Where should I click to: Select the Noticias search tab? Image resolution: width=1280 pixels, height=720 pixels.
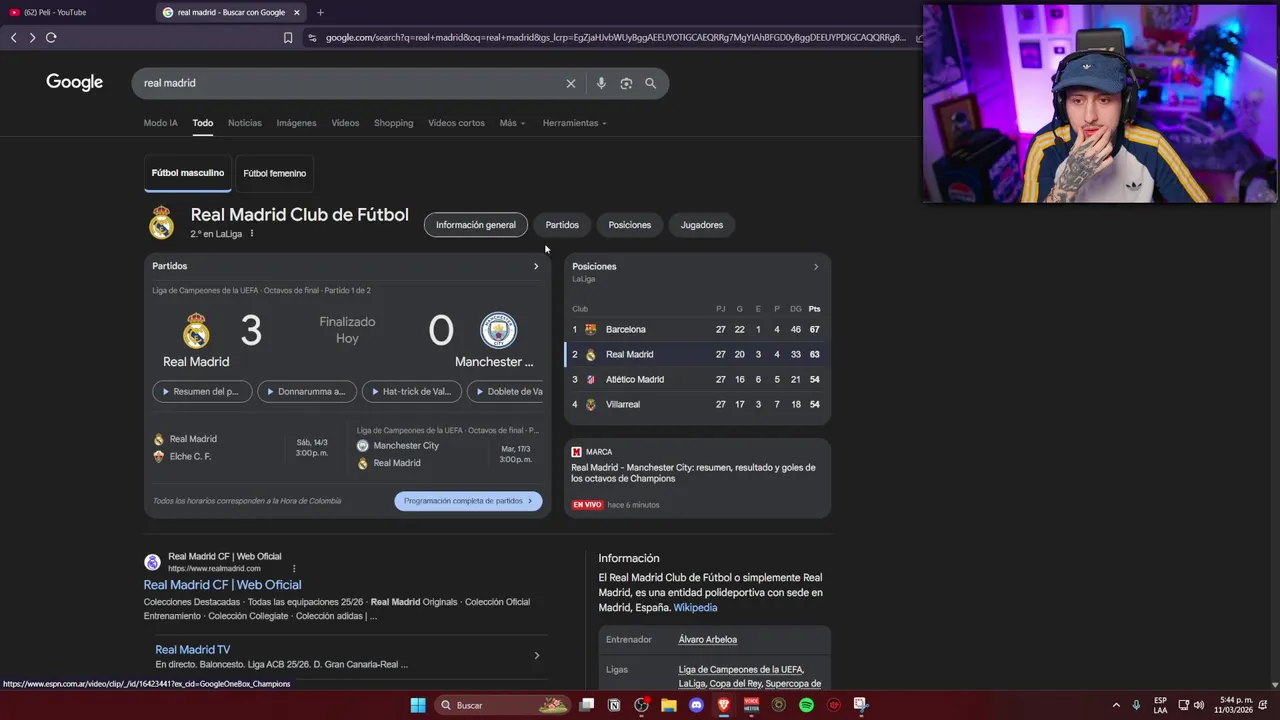point(245,123)
